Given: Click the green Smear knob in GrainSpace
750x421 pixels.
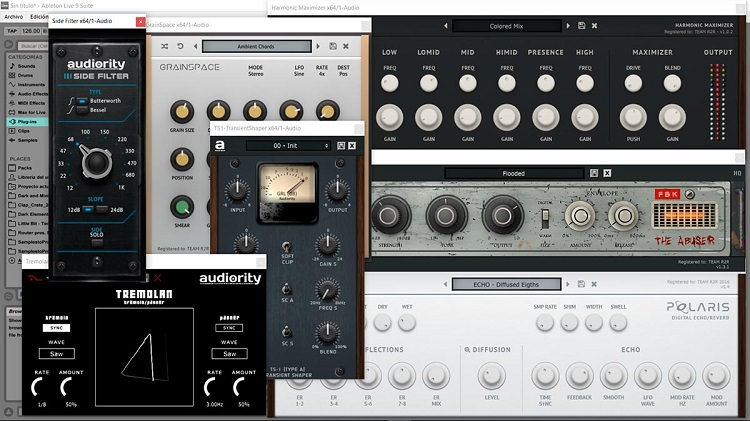Looking at the screenshot, I should point(183,207).
